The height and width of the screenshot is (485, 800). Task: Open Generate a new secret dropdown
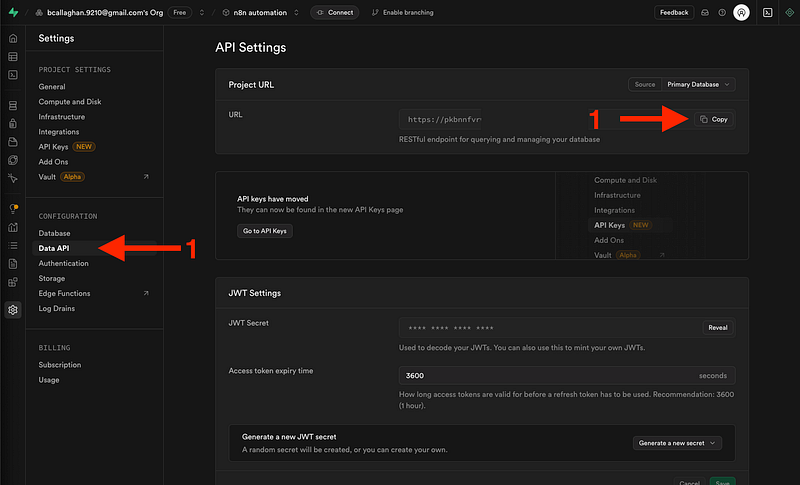pyautogui.click(x=678, y=443)
